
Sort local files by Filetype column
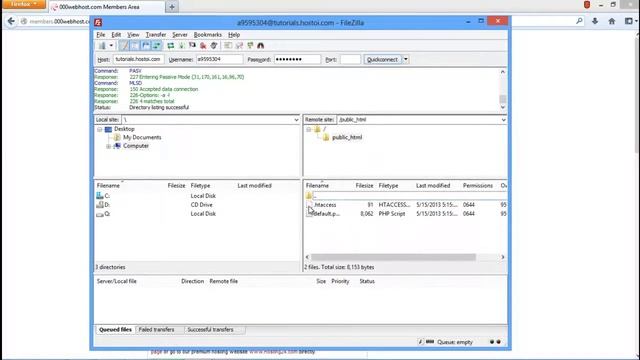[x=200, y=186]
